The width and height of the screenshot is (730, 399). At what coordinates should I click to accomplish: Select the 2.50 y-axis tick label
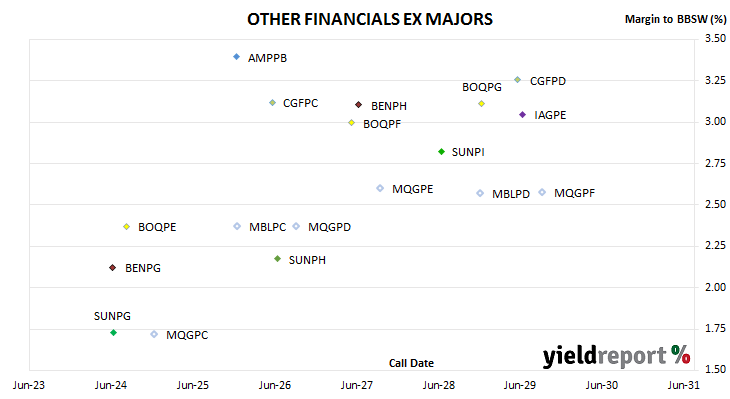[715, 204]
